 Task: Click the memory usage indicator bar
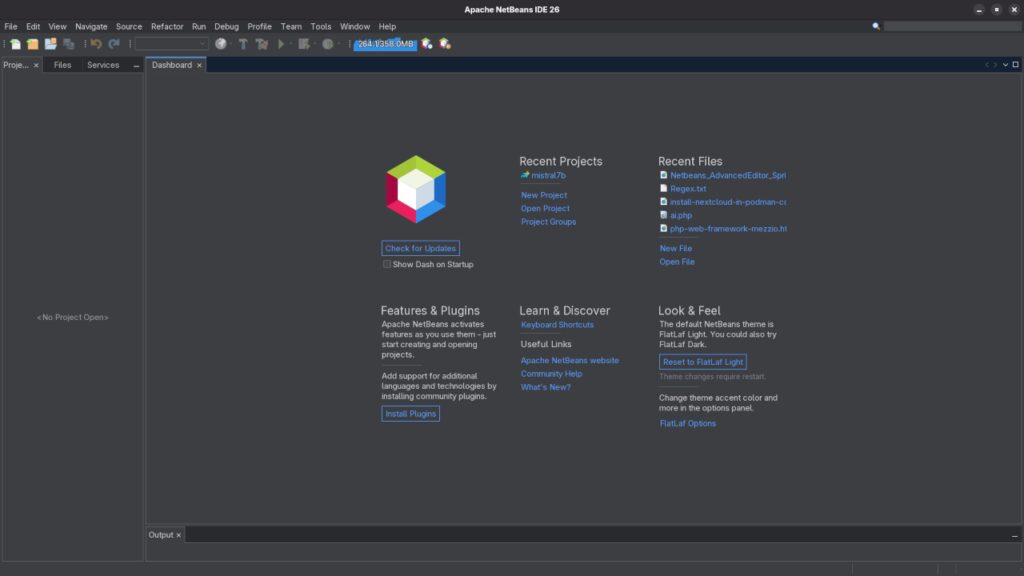(x=385, y=44)
